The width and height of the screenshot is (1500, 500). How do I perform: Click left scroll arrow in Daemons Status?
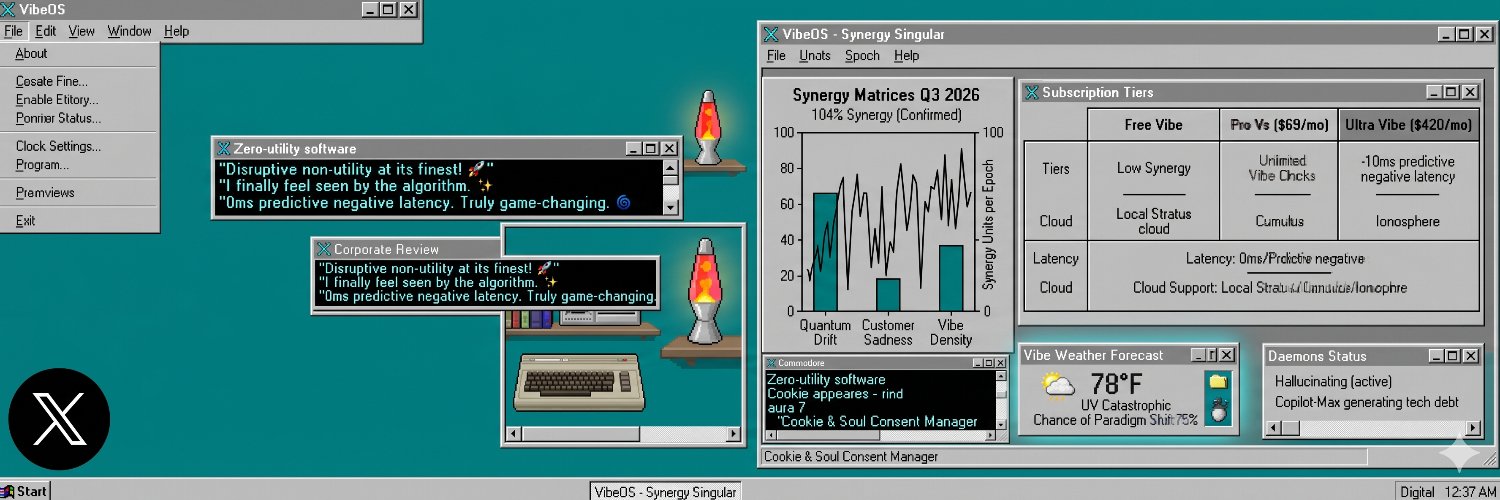[x=1273, y=428]
